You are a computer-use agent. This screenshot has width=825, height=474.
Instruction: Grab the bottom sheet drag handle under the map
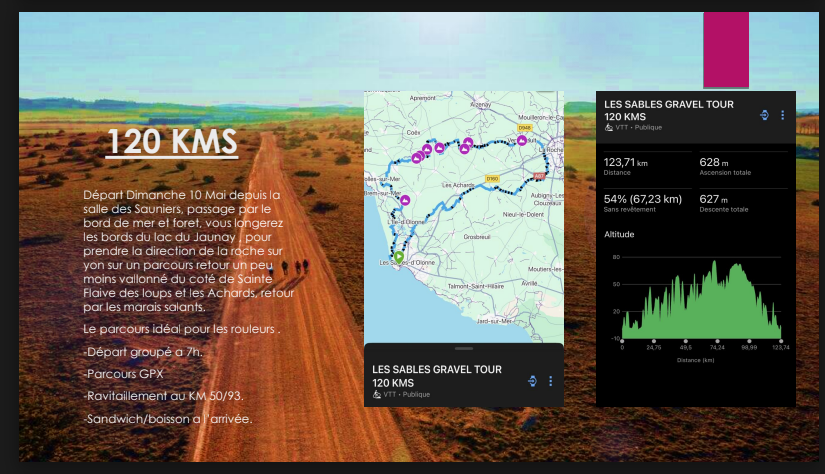click(463, 349)
